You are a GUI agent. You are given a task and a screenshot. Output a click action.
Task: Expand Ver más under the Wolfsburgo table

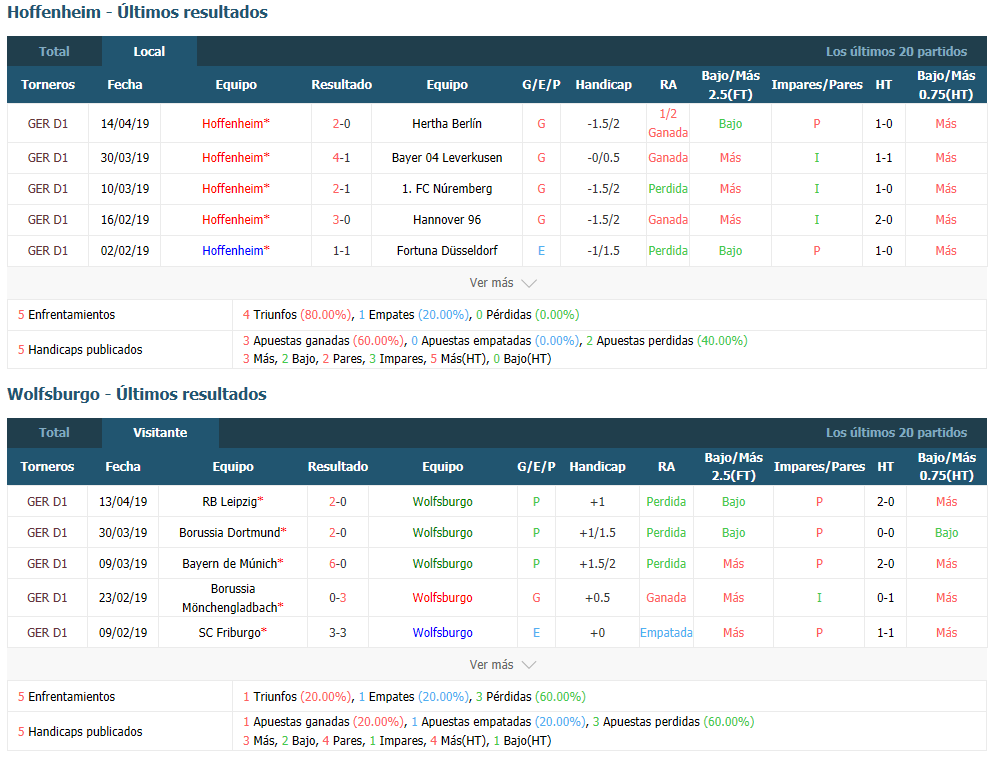click(x=502, y=665)
